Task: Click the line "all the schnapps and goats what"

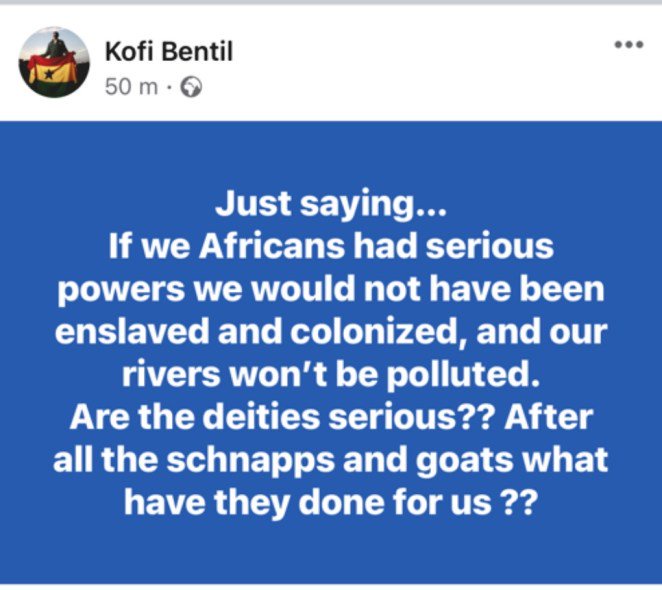Action: 330,456
